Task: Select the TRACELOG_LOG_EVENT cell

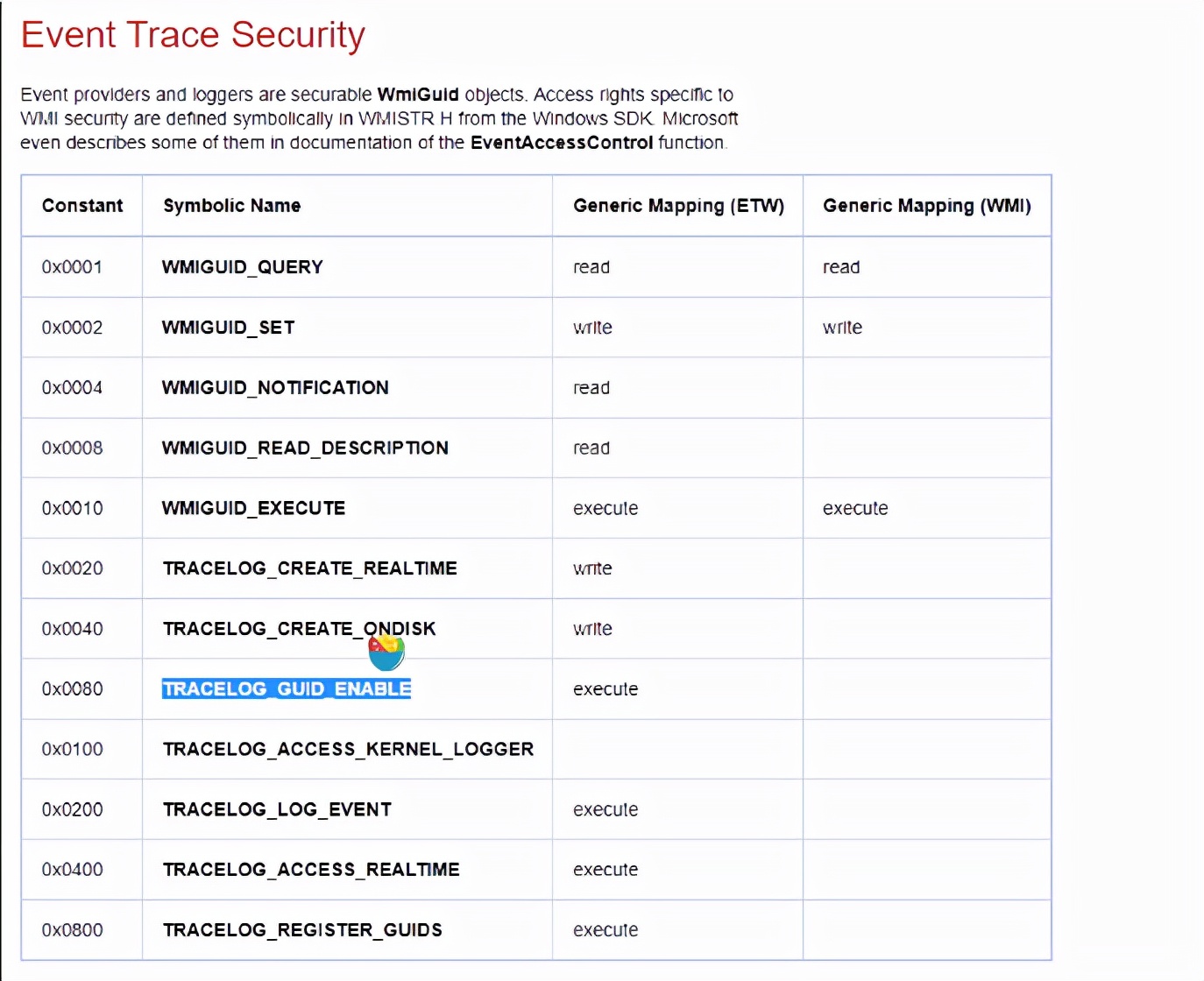Action: point(277,810)
